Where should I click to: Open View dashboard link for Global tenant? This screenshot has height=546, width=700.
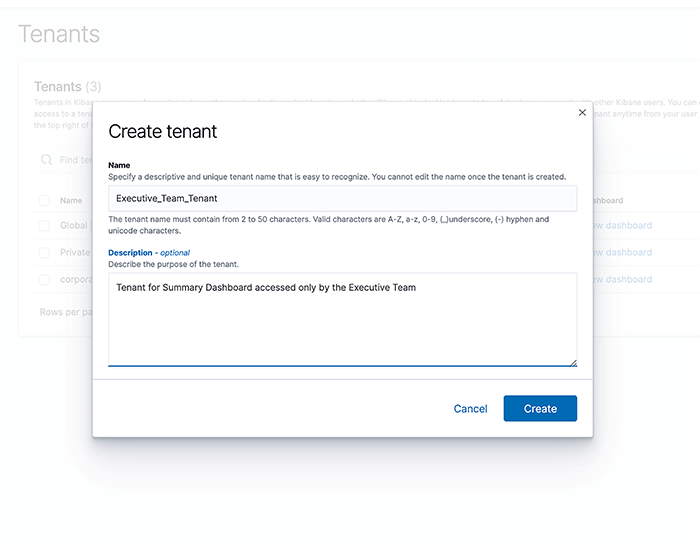[623, 226]
